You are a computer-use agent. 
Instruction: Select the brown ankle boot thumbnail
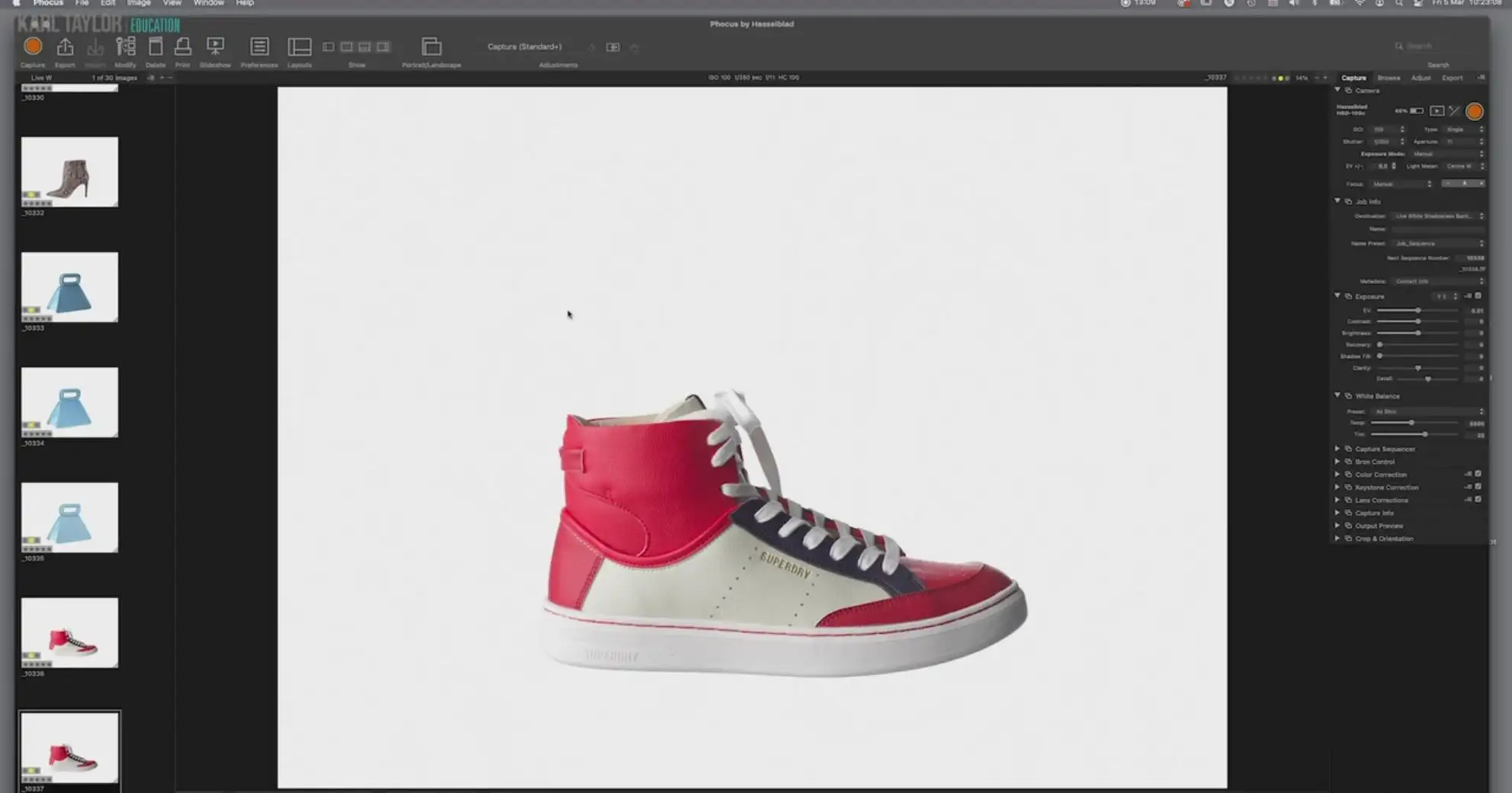coord(69,171)
